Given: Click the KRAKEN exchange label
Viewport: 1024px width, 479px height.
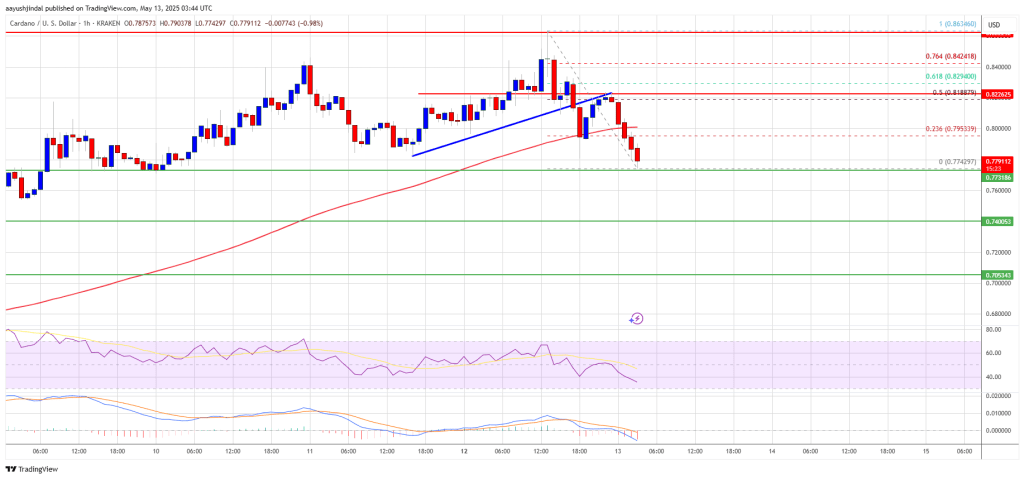Looking at the screenshot, I should (x=106, y=24).
